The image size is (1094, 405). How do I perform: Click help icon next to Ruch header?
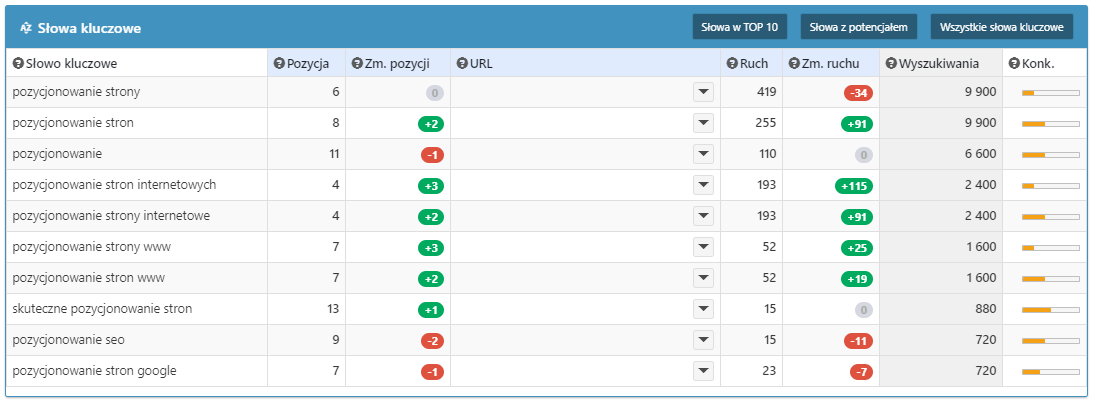[732, 64]
